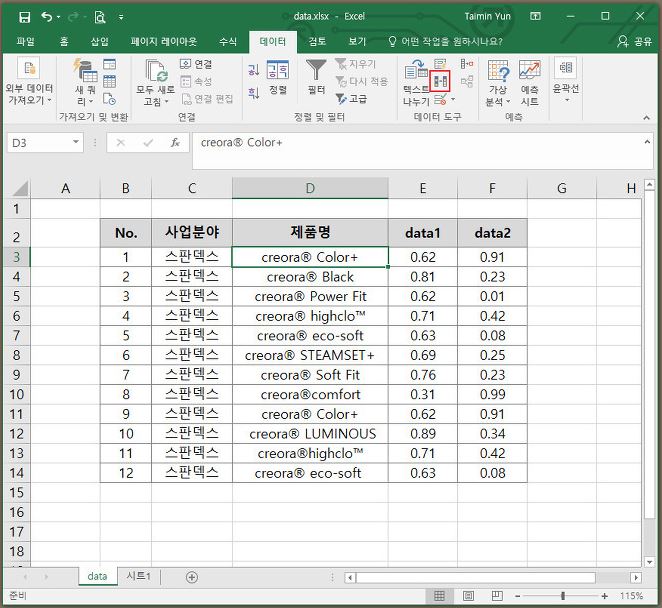The image size is (662, 608).
Task: Click the 통합 consolidate icon
Action: (x=467, y=64)
